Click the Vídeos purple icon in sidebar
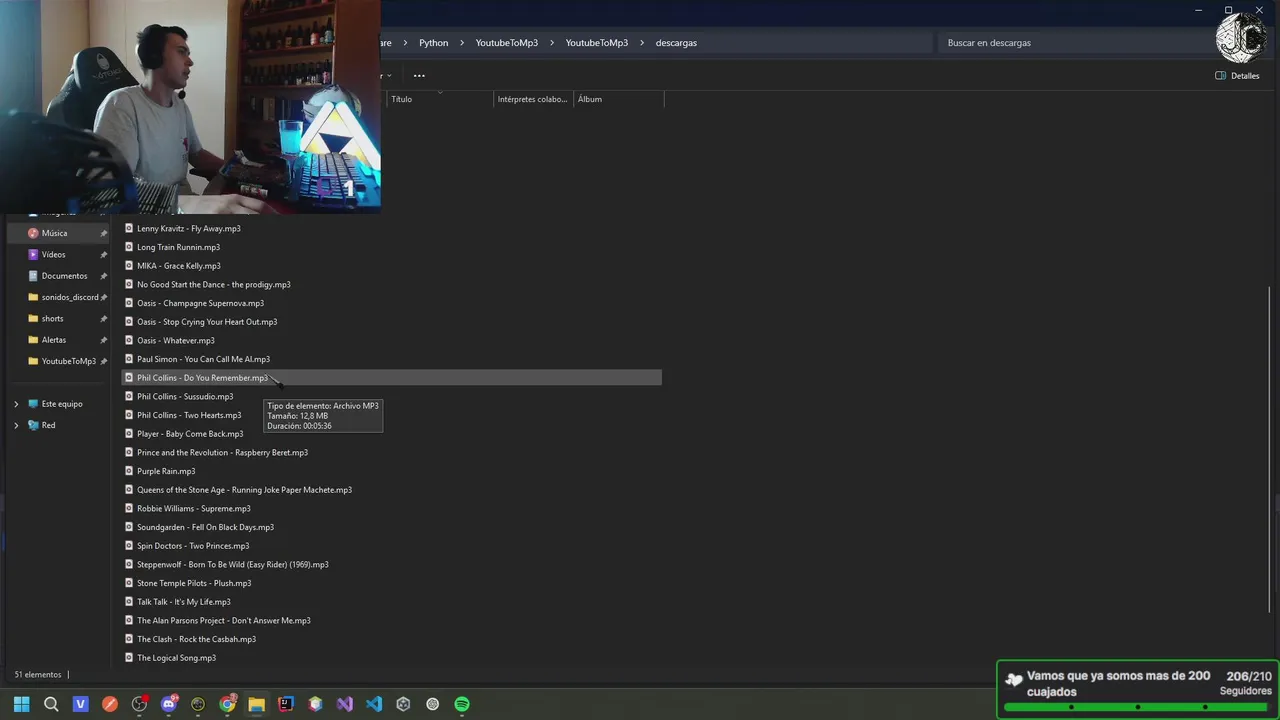The width and height of the screenshot is (1280, 720). point(33,254)
